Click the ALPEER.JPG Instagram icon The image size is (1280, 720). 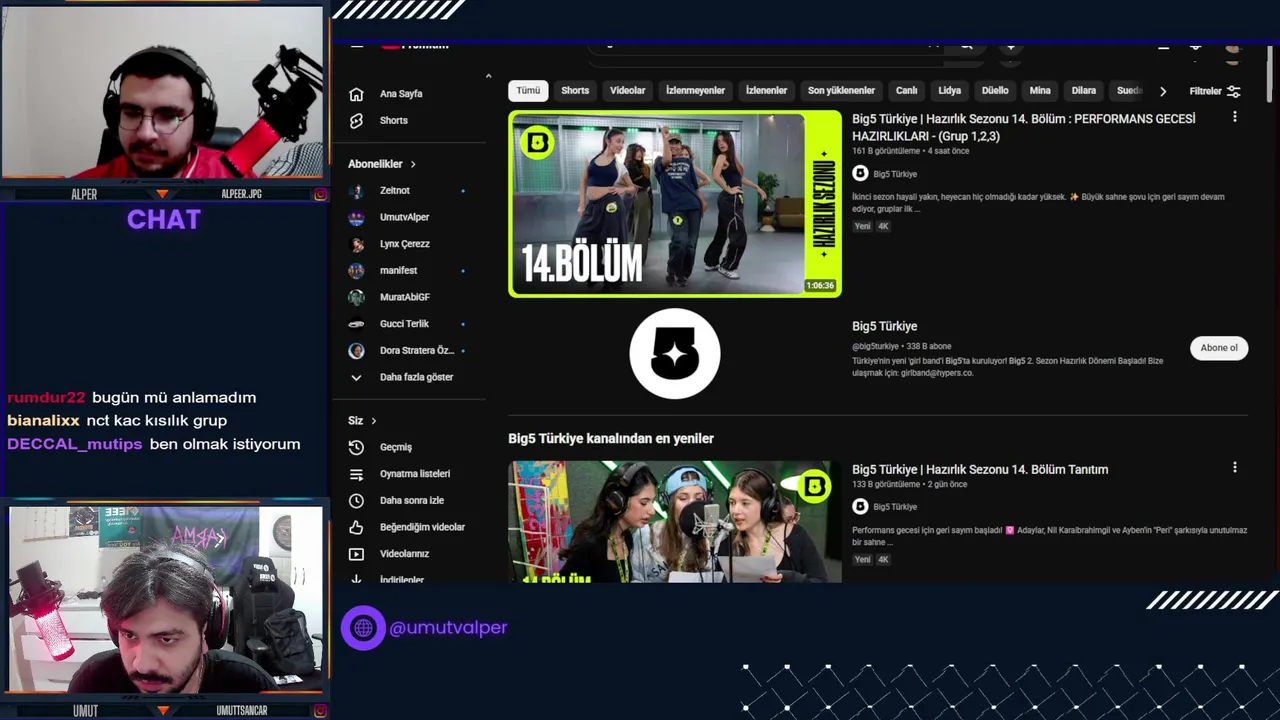pos(320,194)
